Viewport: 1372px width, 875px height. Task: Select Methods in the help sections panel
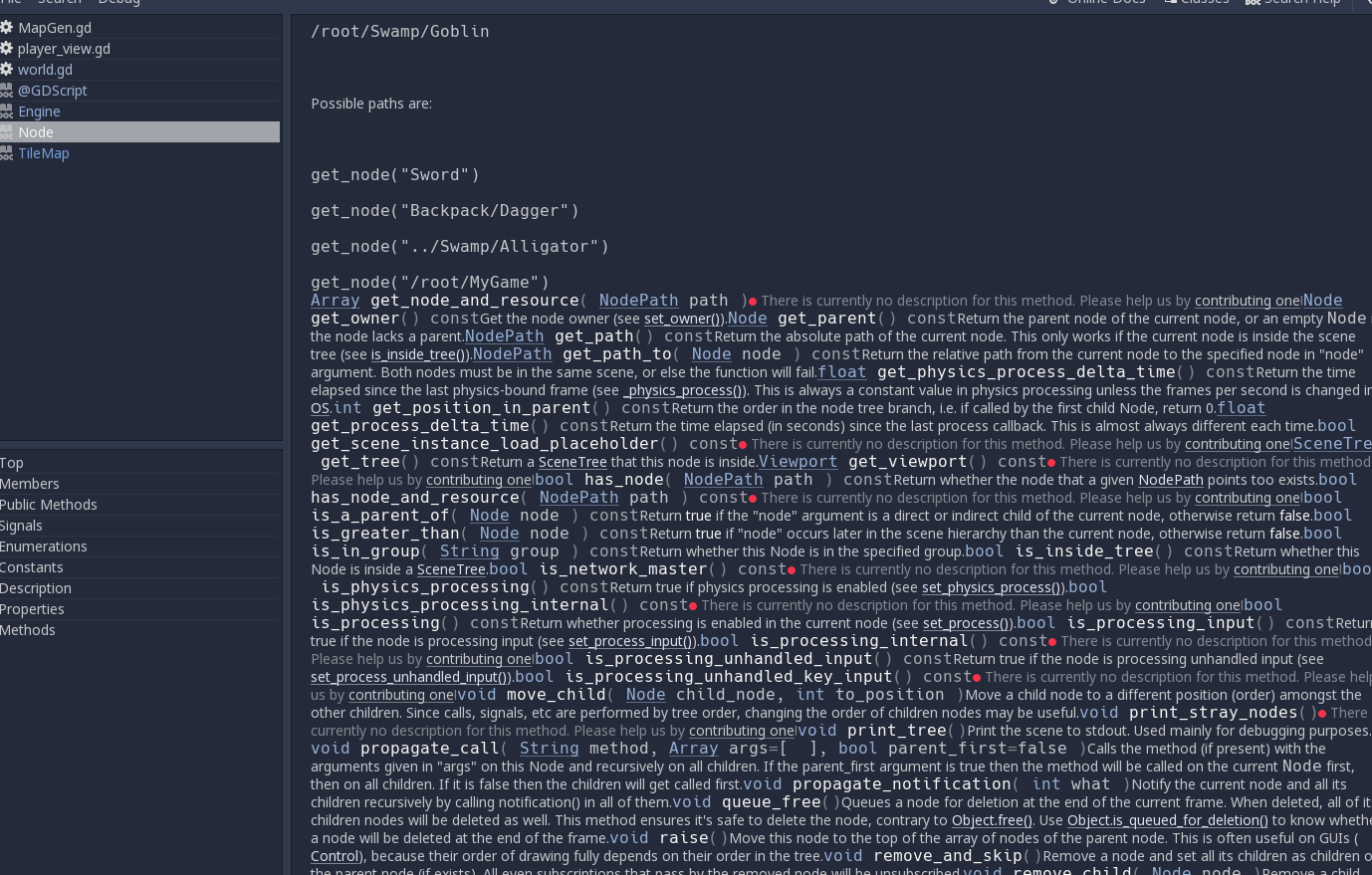(28, 629)
